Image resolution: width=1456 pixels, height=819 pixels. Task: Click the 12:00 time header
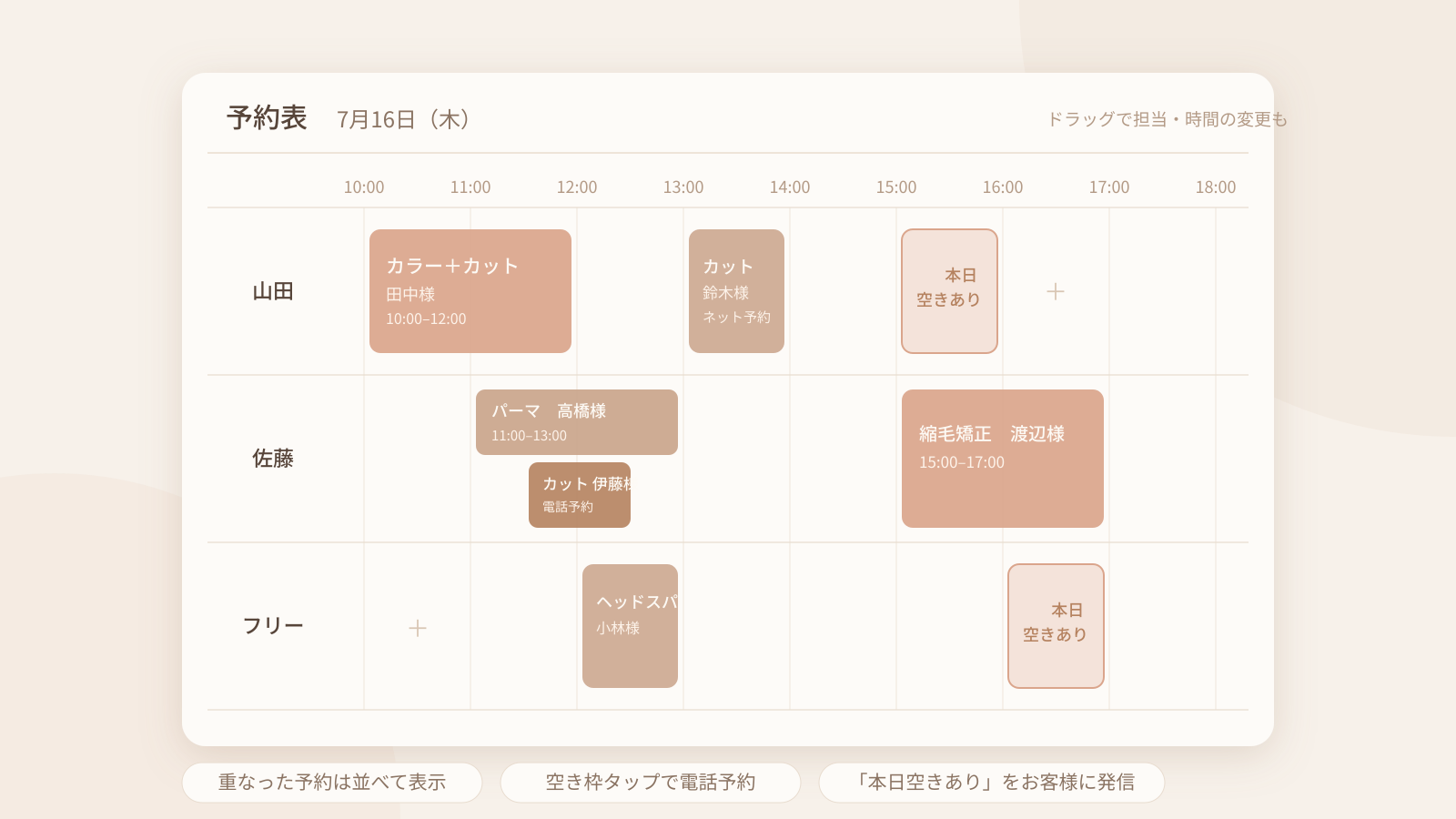point(577,187)
